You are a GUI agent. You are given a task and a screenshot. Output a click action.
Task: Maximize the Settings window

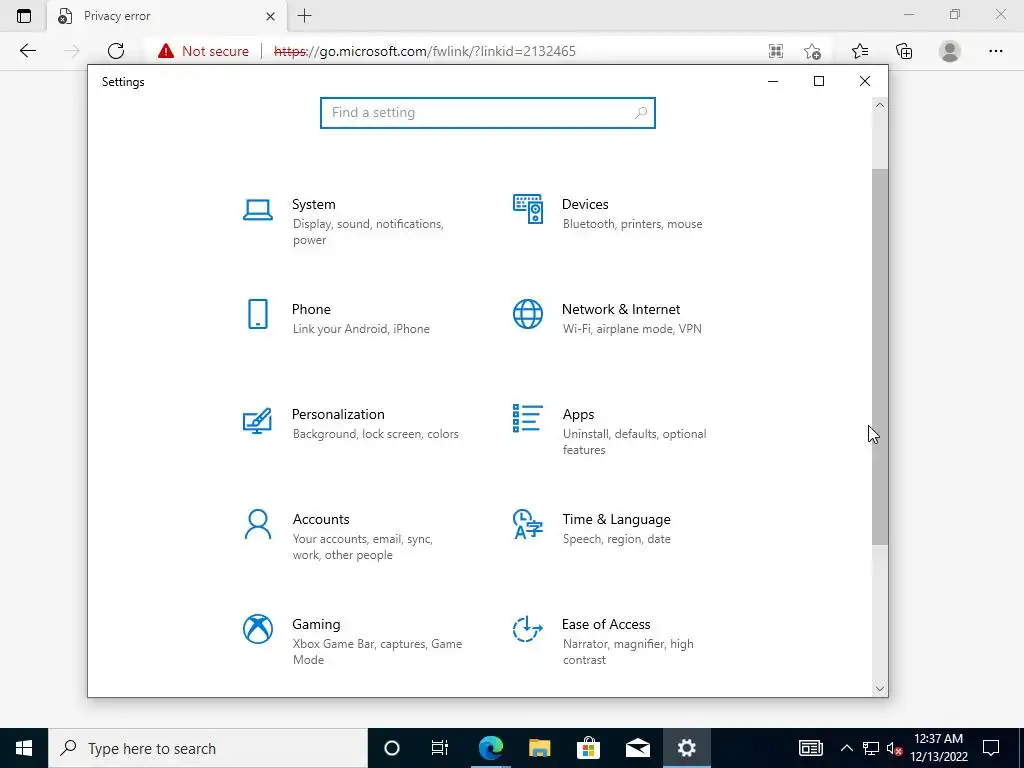tap(819, 81)
